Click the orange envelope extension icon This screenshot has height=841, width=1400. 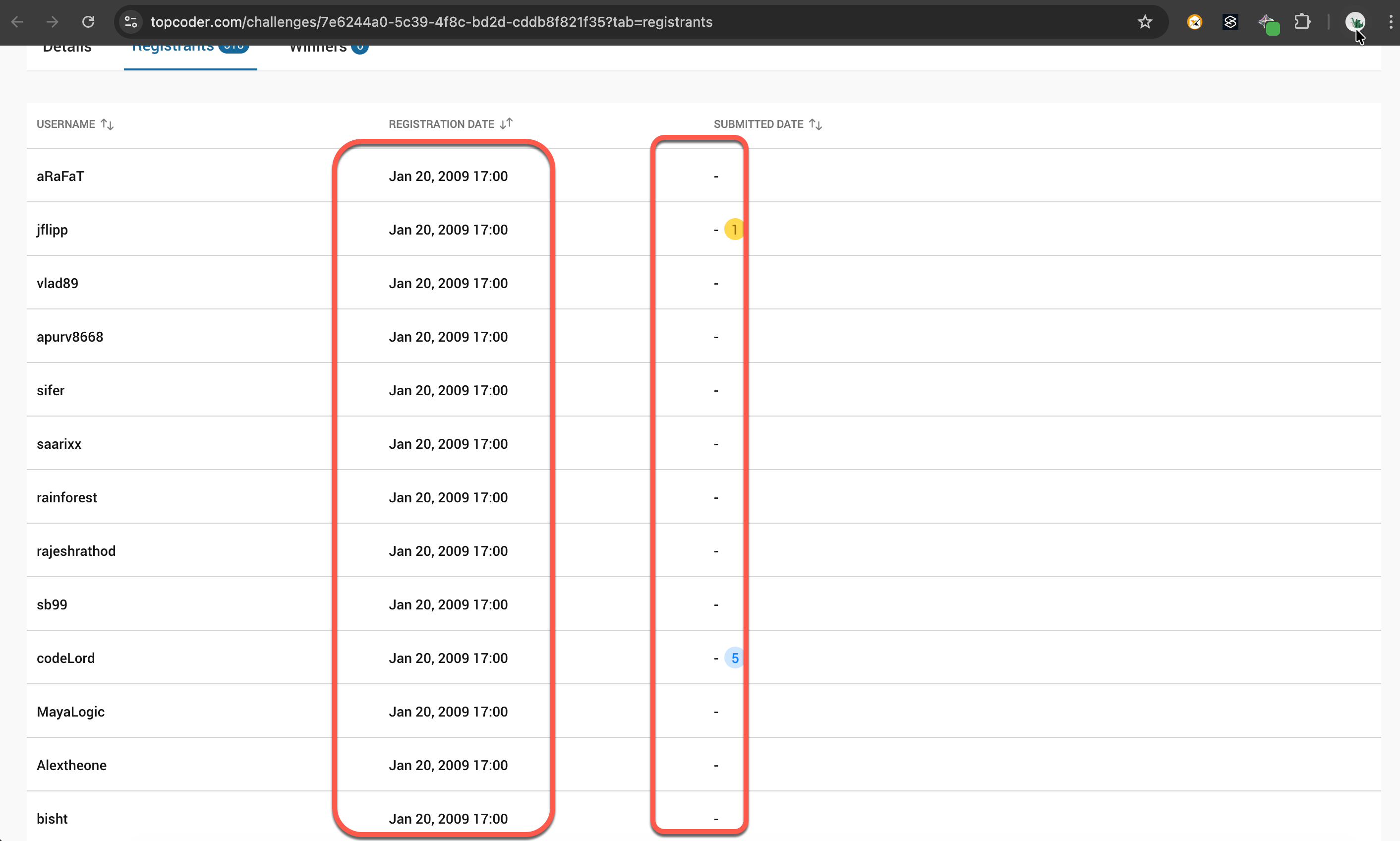tap(1194, 22)
